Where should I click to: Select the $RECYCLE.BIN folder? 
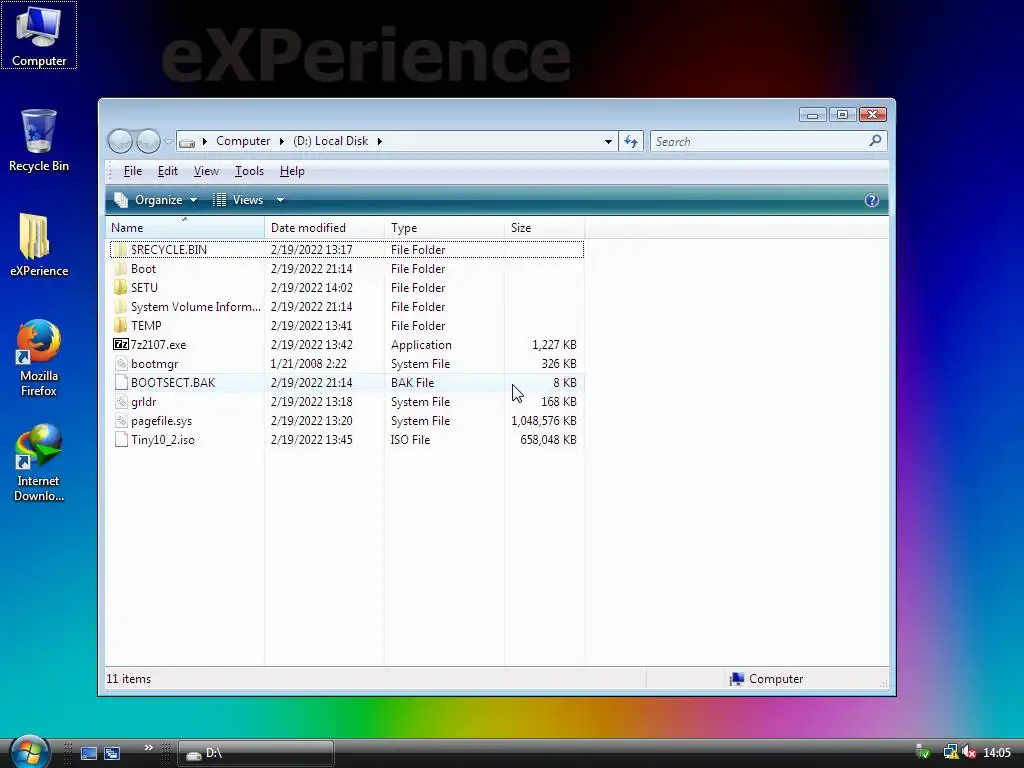click(x=347, y=249)
